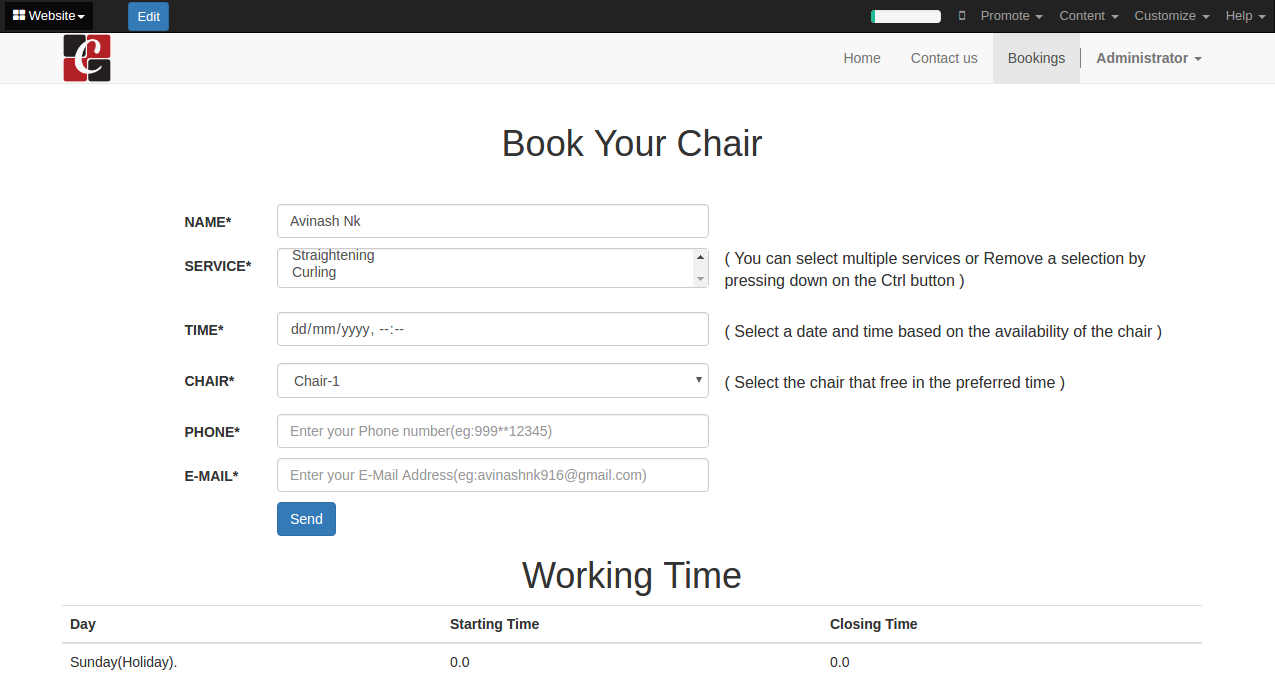Click the date and time input field
The width and height of the screenshot is (1275, 675).
coord(492,330)
